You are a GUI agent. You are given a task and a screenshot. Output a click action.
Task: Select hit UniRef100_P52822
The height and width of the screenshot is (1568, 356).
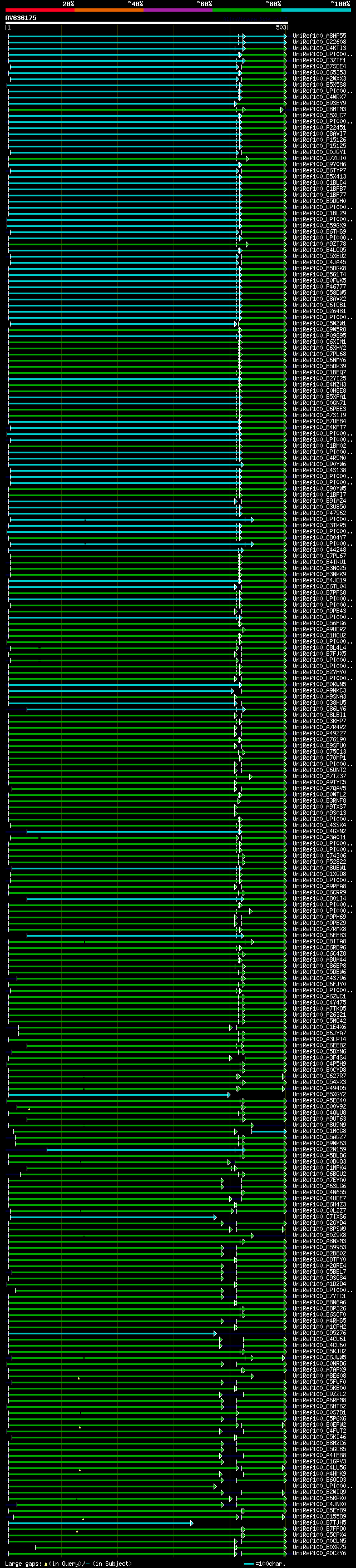point(319,861)
